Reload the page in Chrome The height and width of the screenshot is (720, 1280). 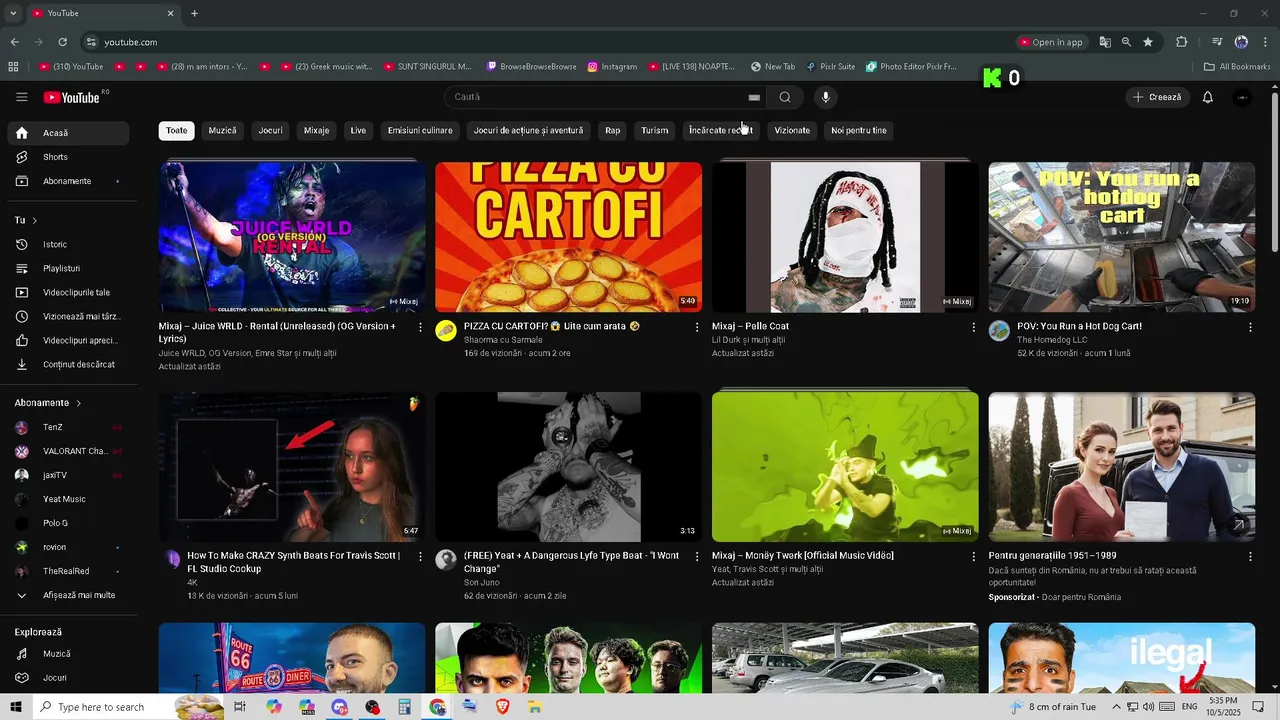[x=62, y=42]
